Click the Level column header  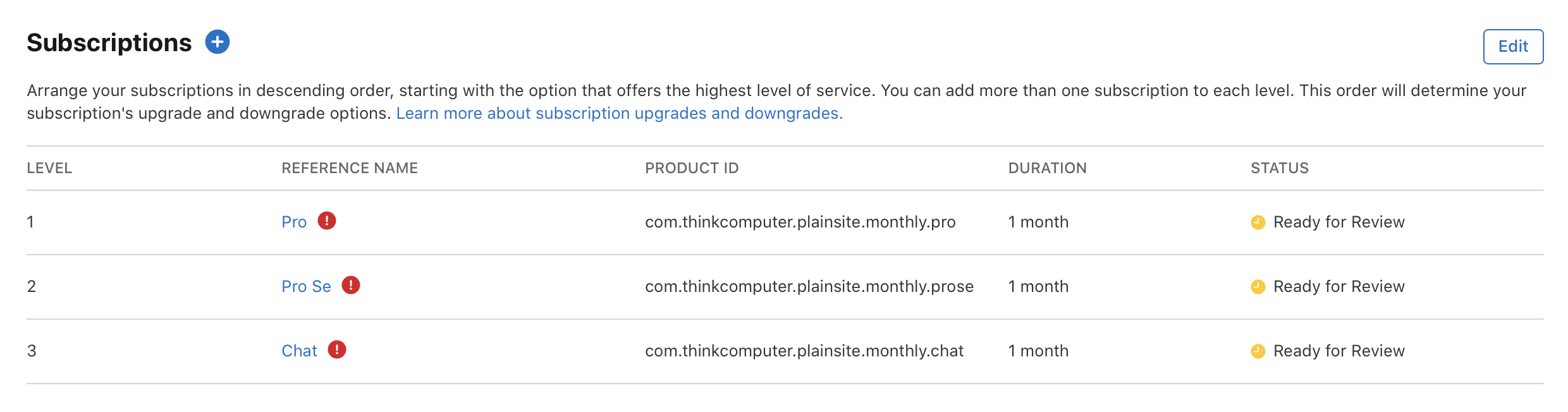click(x=49, y=168)
